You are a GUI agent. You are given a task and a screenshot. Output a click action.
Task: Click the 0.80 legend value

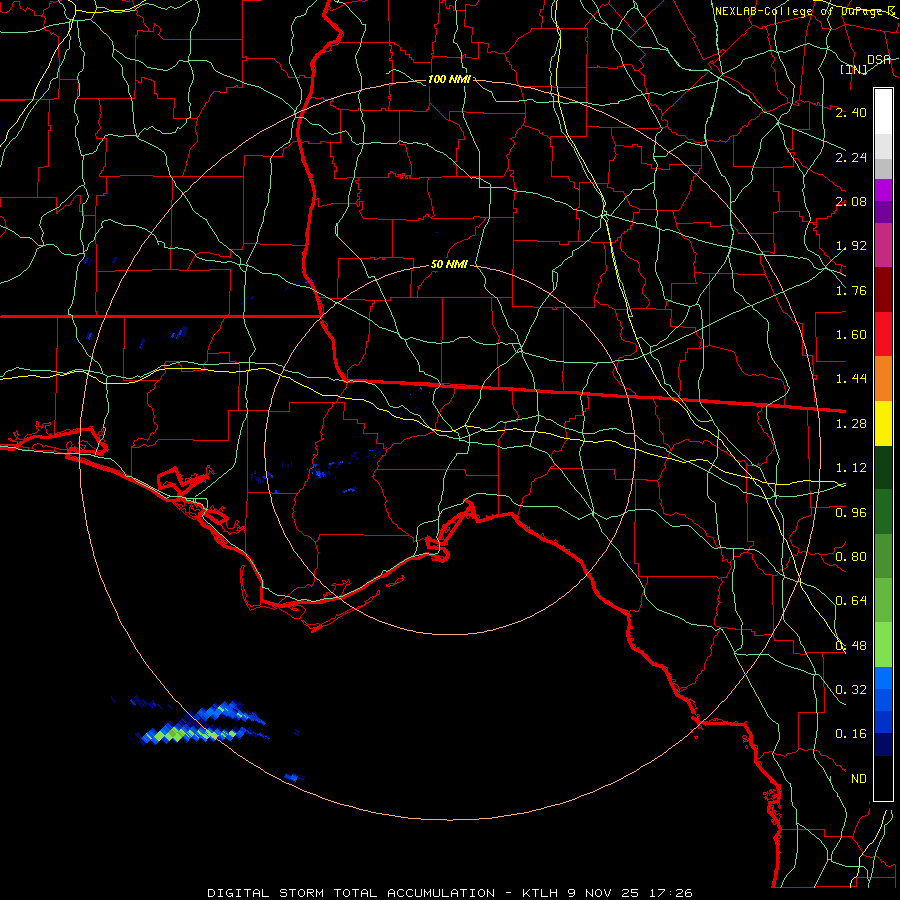[x=851, y=557]
